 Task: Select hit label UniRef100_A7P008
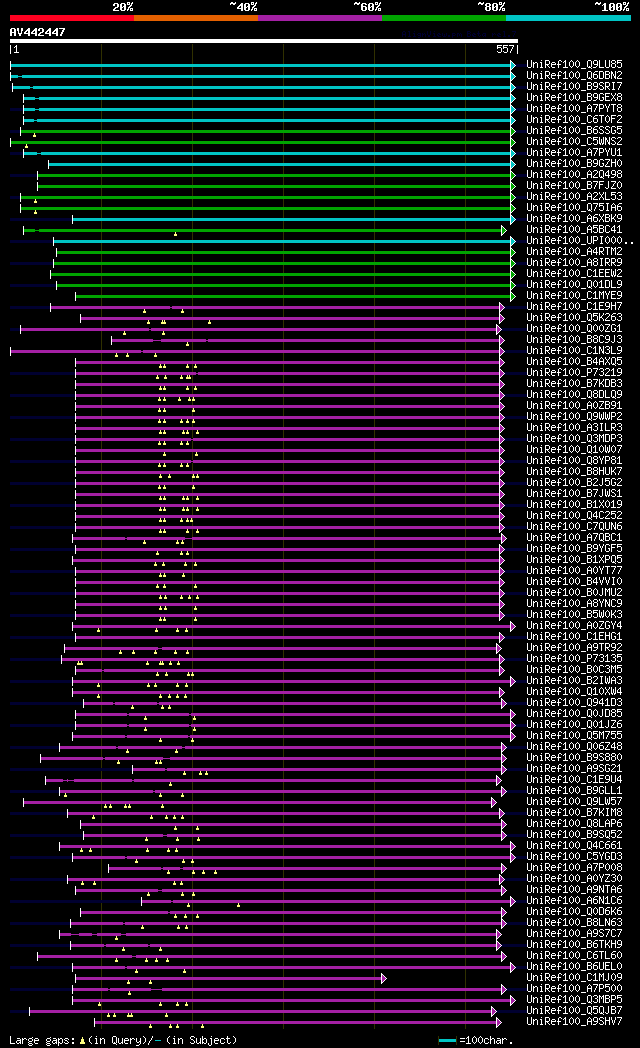(x=574, y=868)
